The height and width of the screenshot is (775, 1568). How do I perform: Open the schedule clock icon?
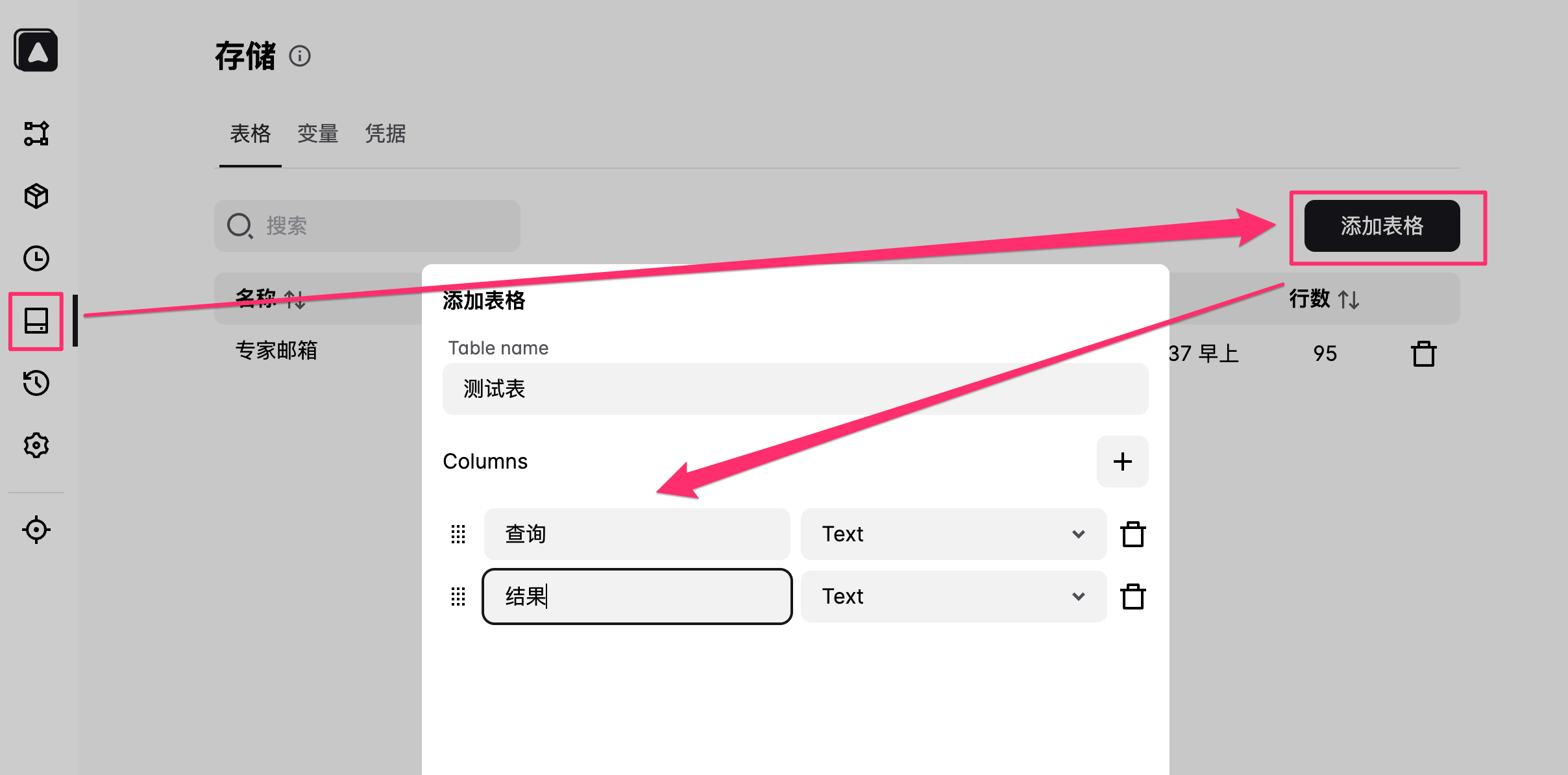click(x=36, y=258)
